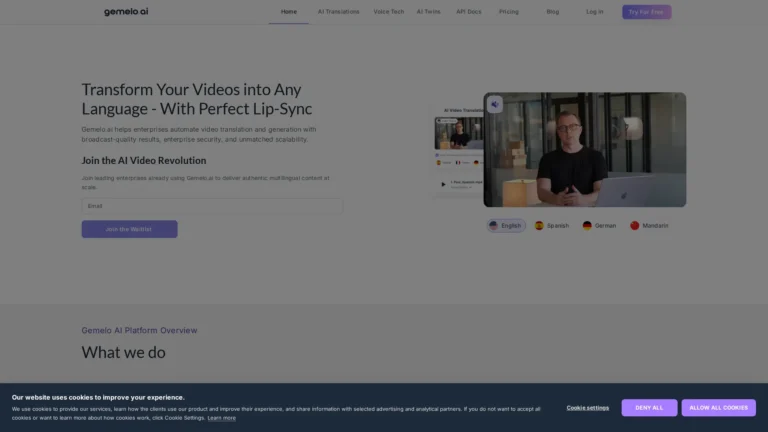Open the Voice Tech nav item
Viewport: 768px width, 432px height.
pos(389,12)
